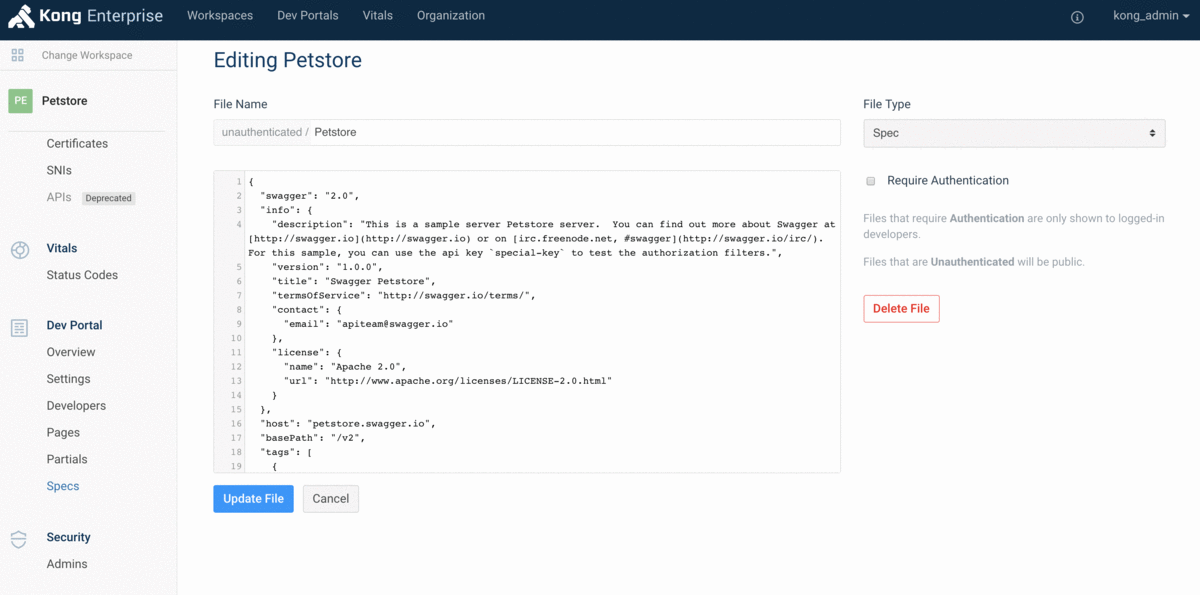The height and width of the screenshot is (595, 1200).
Task: Open the info icon in top bar
Action: point(1077,17)
